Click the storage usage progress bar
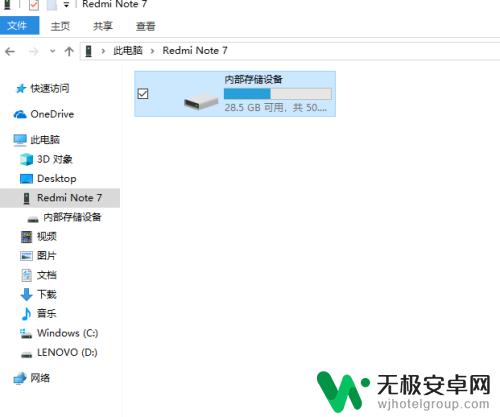The width and height of the screenshot is (500, 417). [278, 94]
